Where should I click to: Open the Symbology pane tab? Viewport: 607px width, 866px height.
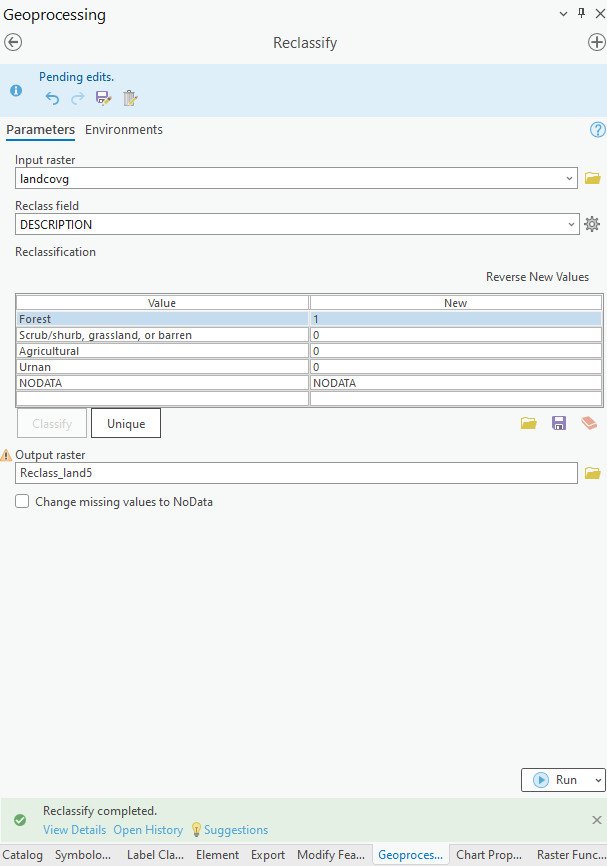(83, 855)
